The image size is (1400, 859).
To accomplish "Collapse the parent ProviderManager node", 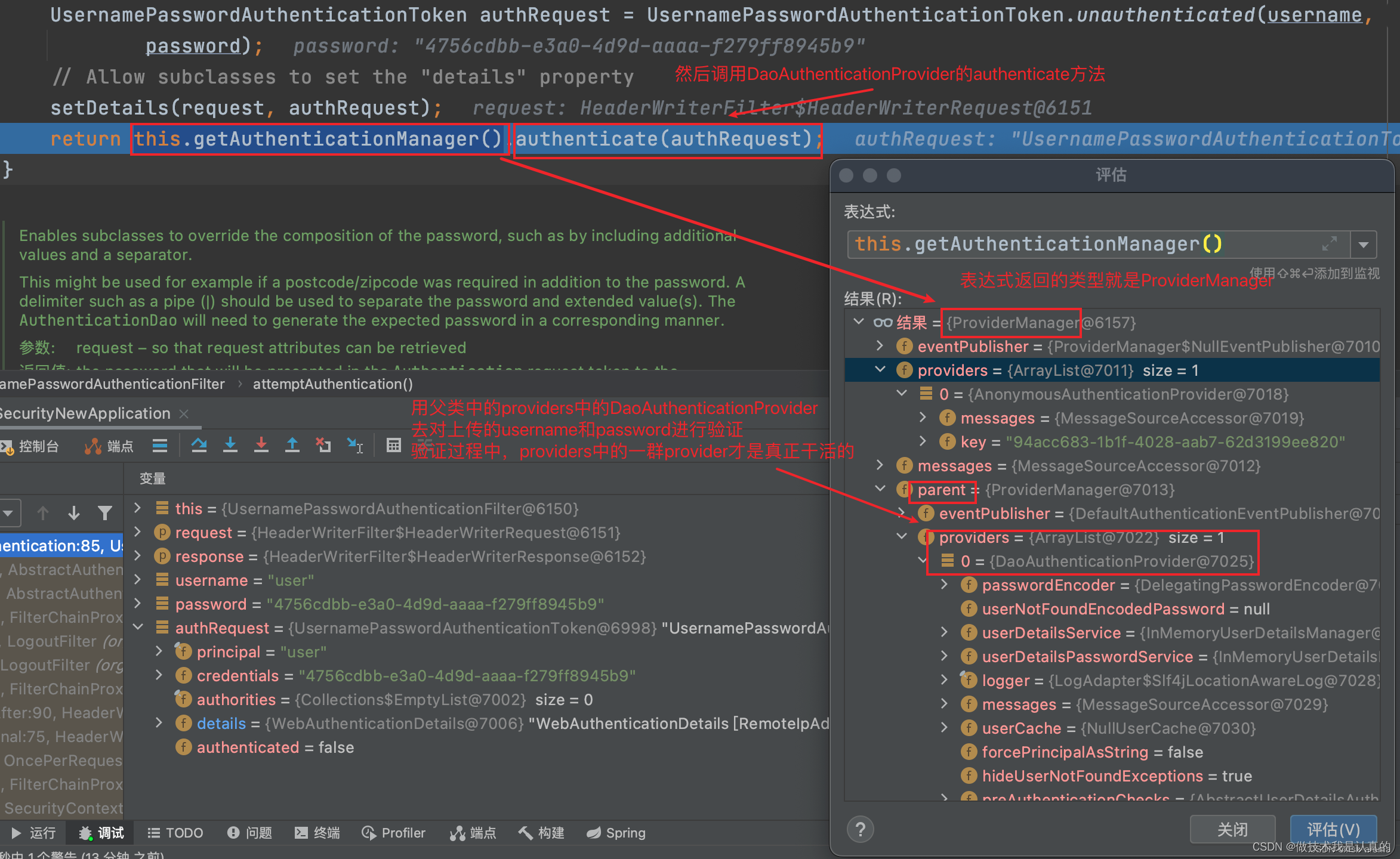I will (x=880, y=489).
